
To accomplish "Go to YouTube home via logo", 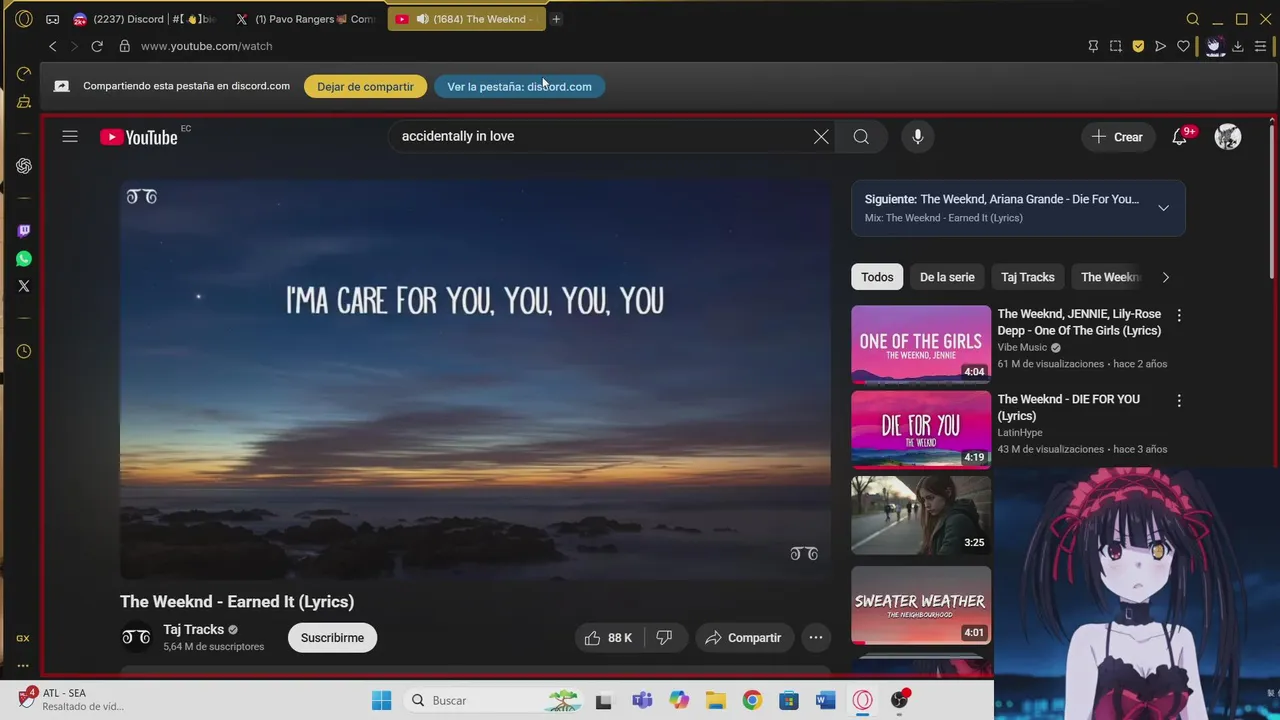I will 139,137.
